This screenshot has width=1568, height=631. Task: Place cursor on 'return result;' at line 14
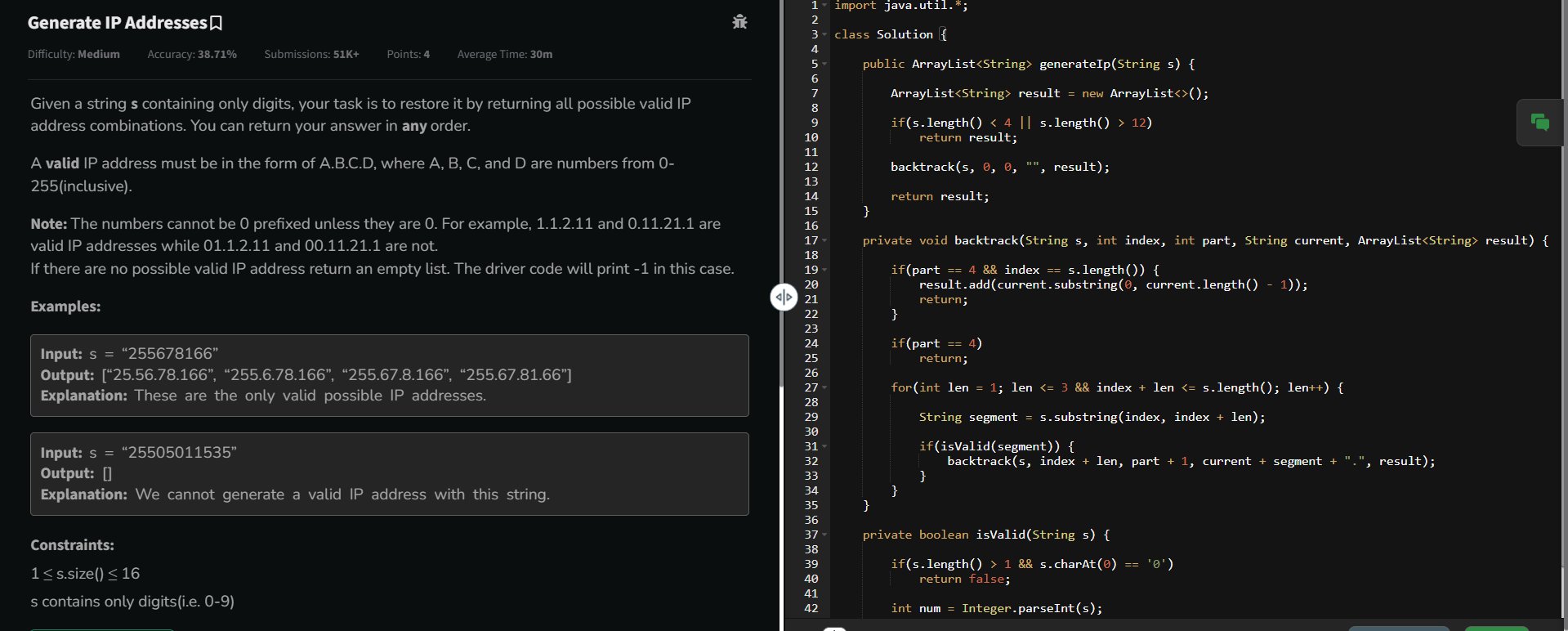940,196
